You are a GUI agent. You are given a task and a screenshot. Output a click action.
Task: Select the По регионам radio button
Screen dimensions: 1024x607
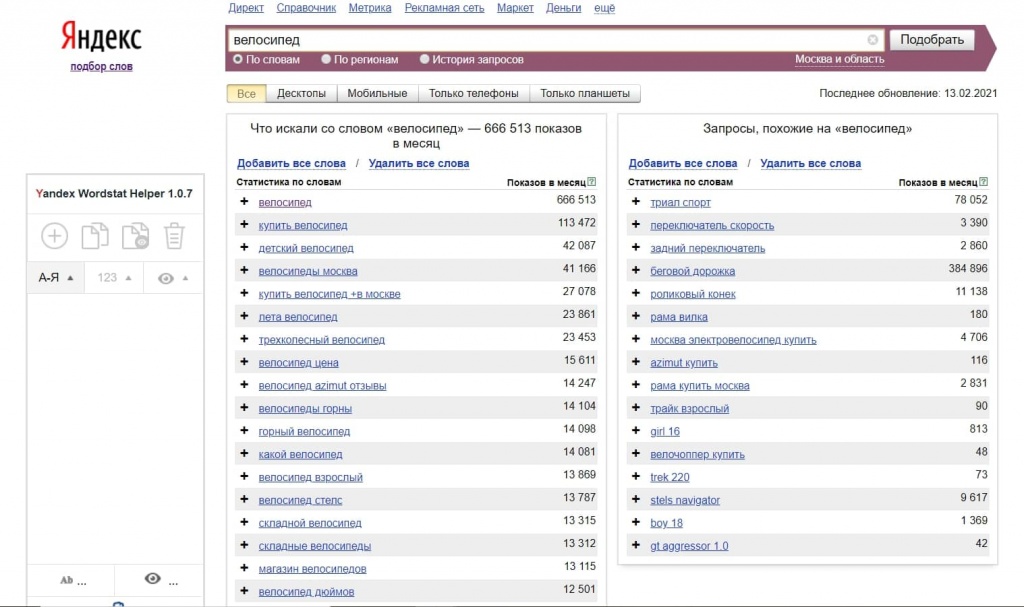tap(323, 59)
